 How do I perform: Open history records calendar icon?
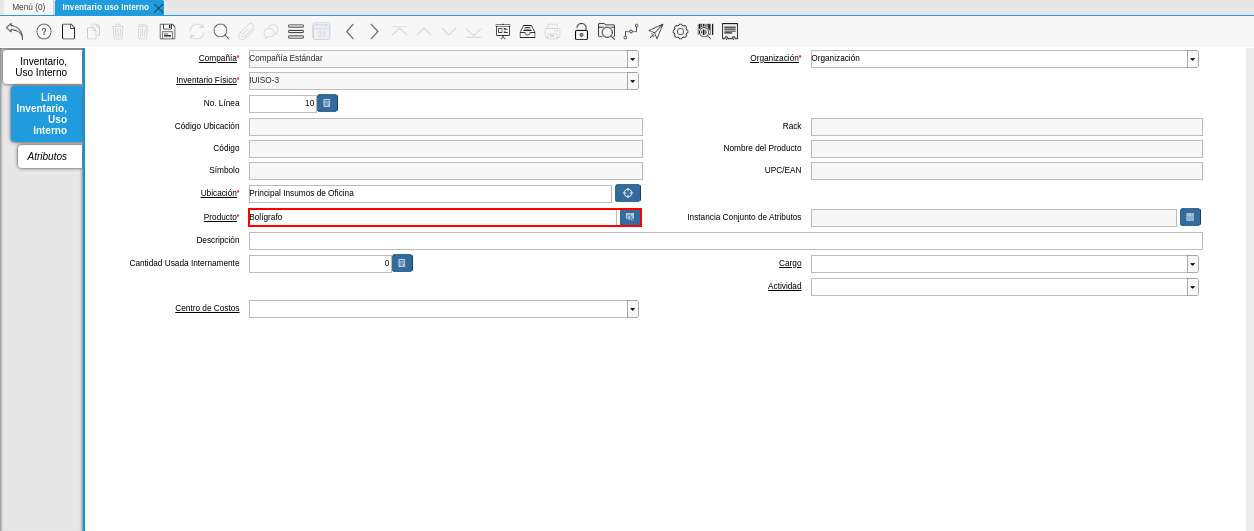pos(321,31)
